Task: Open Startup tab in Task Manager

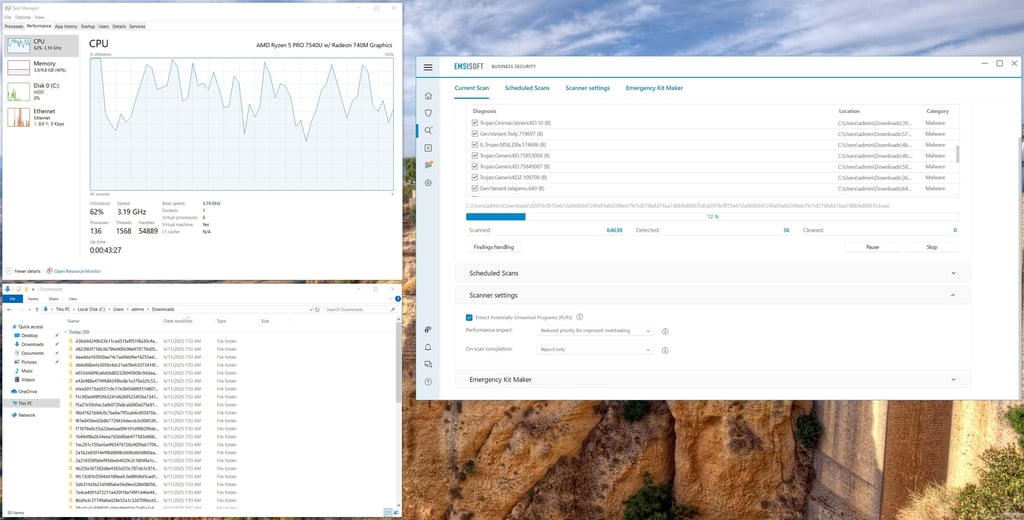Action: 88,27
